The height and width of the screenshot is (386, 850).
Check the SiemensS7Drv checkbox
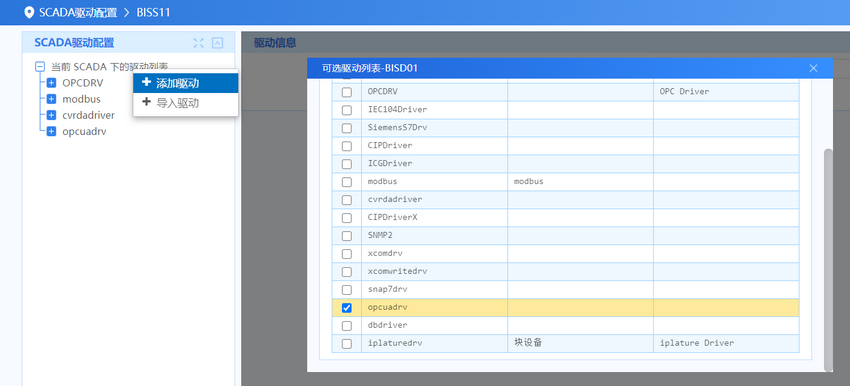pyautogui.click(x=347, y=128)
